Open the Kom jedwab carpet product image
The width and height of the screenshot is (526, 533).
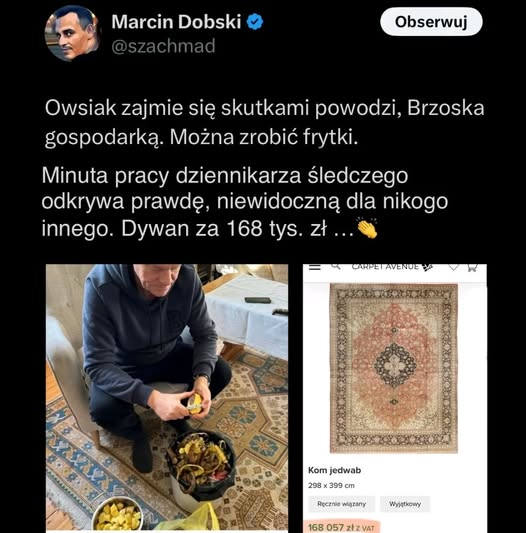coord(394,368)
